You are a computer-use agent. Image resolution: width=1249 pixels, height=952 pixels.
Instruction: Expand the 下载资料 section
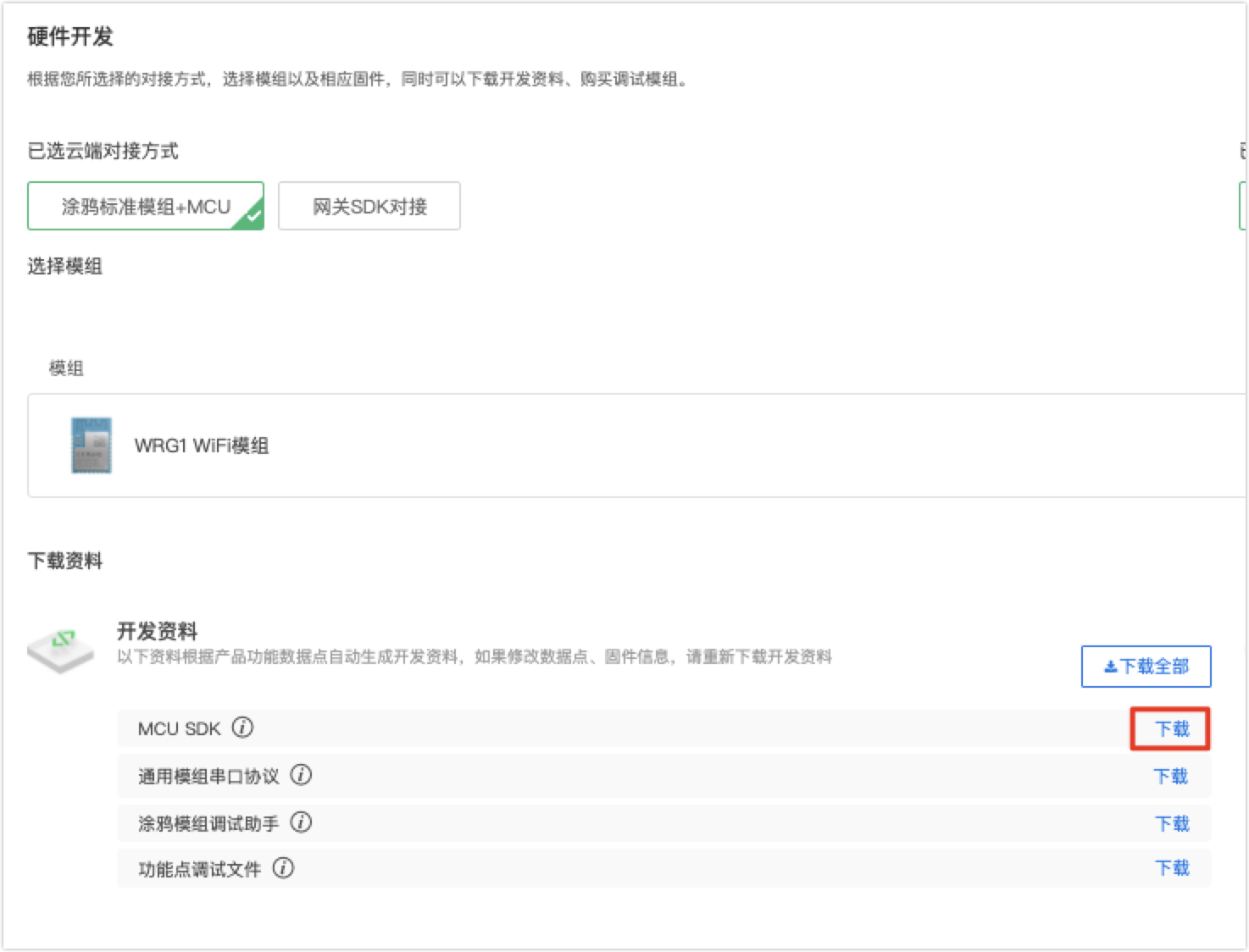67,560
